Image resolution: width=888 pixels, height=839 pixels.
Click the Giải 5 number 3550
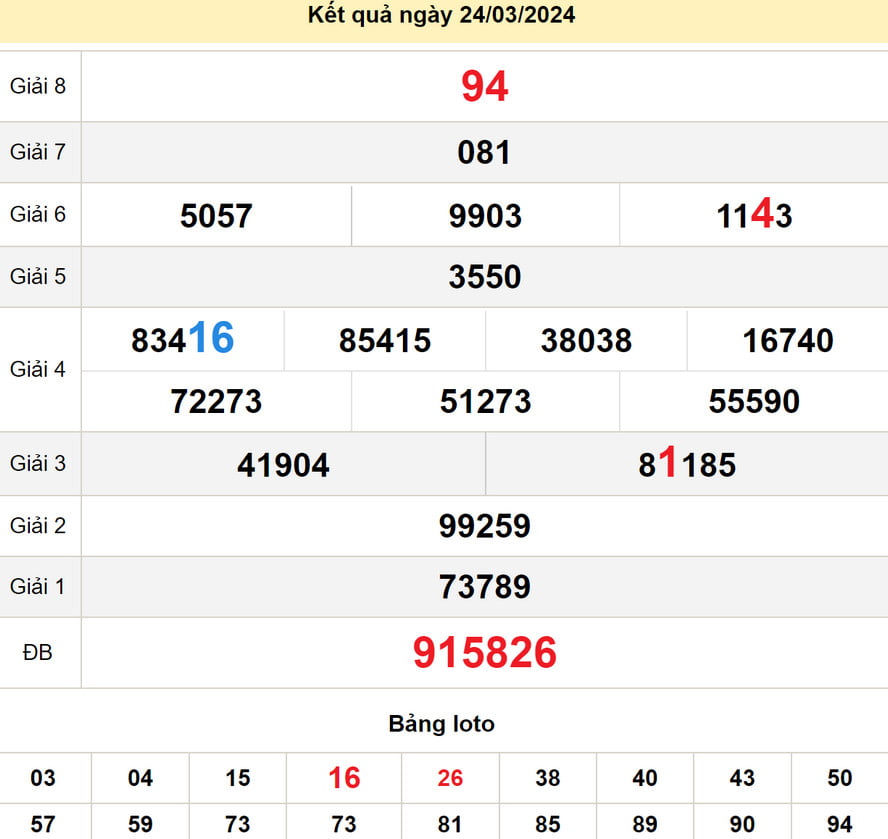pos(485,277)
